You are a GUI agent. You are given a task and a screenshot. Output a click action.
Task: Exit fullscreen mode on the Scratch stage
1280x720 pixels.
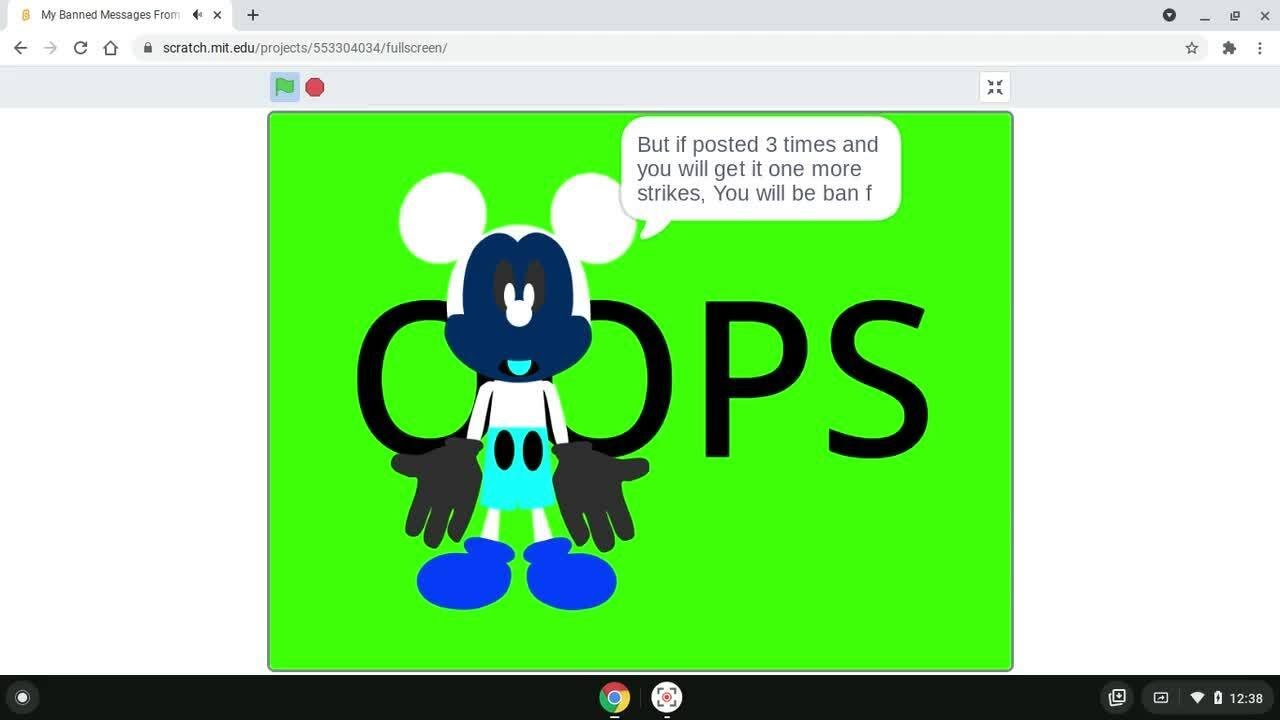pos(995,87)
